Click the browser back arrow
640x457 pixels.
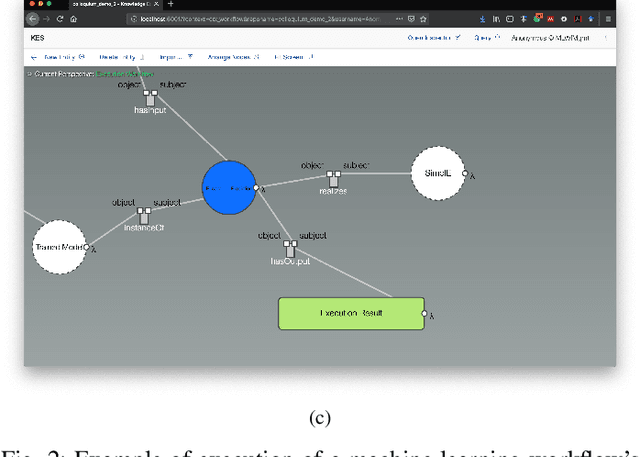(x=32, y=19)
